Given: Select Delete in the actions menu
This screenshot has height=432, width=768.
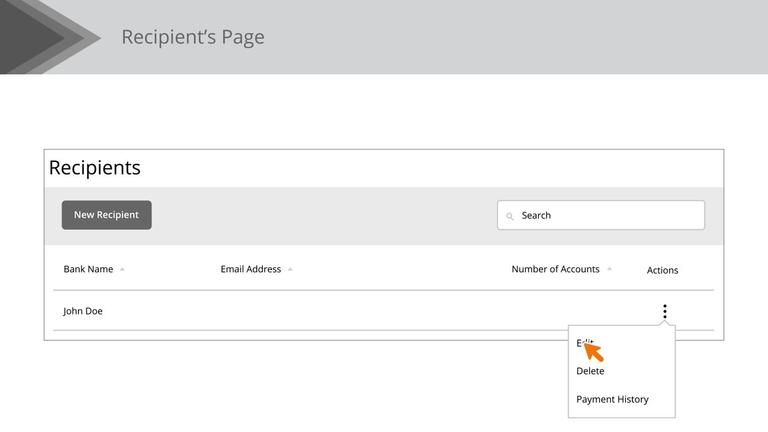Looking at the screenshot, I should click(590, 371).
